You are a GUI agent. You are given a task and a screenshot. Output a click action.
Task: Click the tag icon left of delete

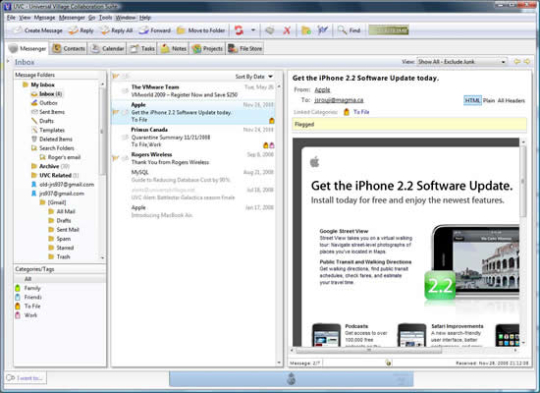tap(270, 30)
